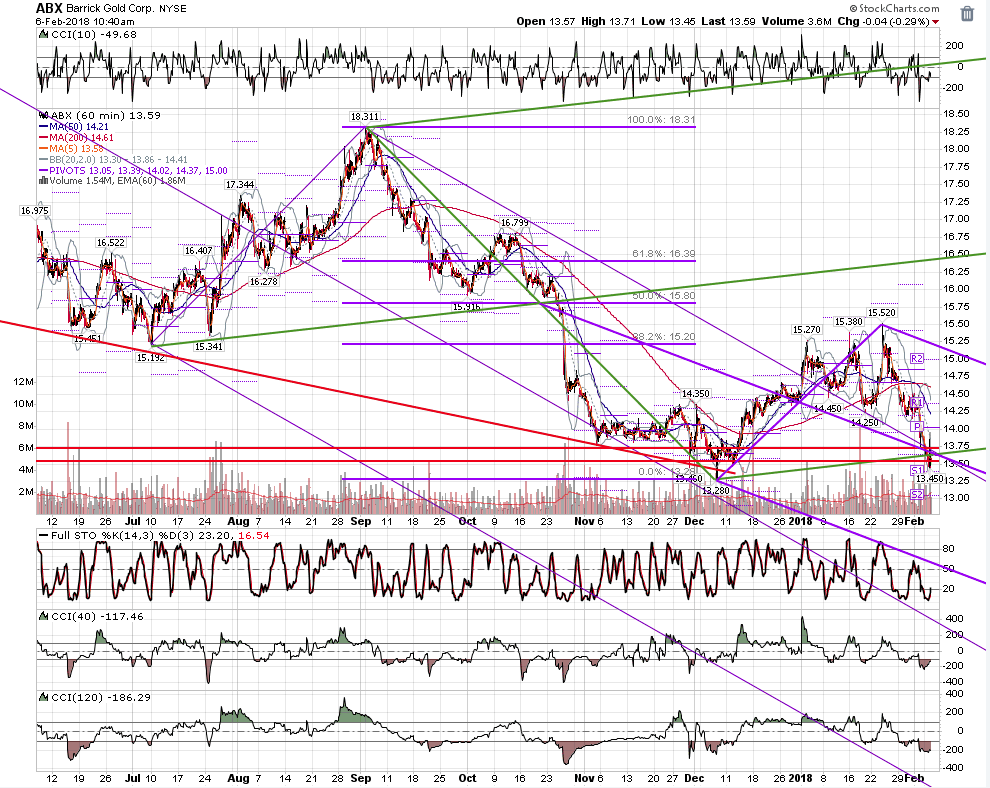Click the P pivot point marker

coord(917,427)
